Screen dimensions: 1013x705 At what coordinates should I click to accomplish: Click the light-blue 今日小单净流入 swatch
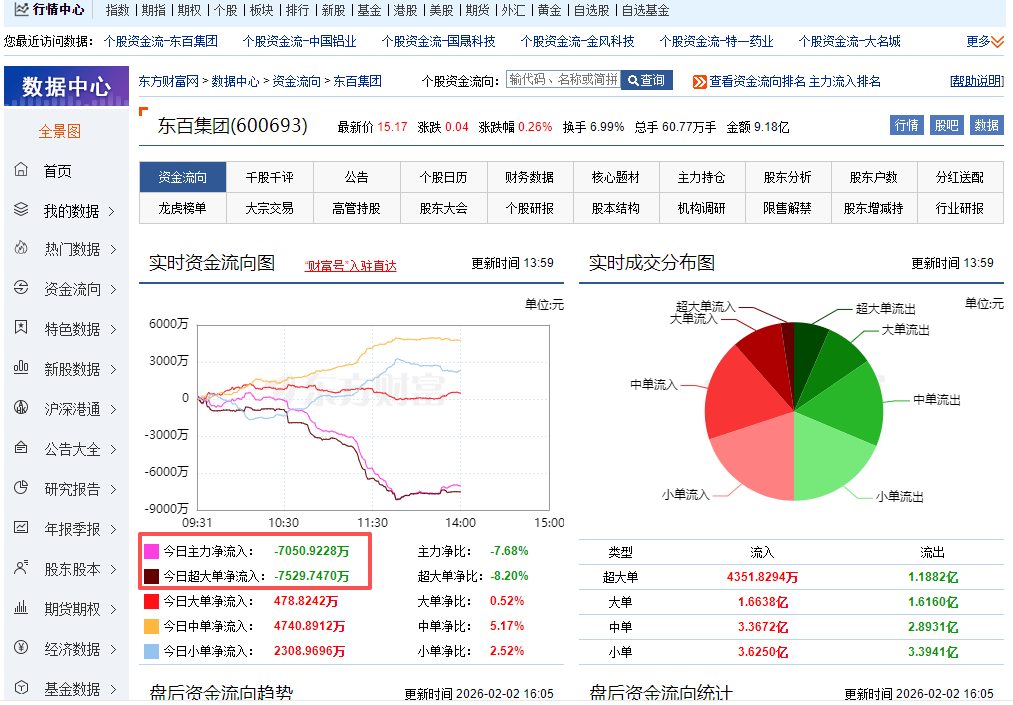[151, 651]
